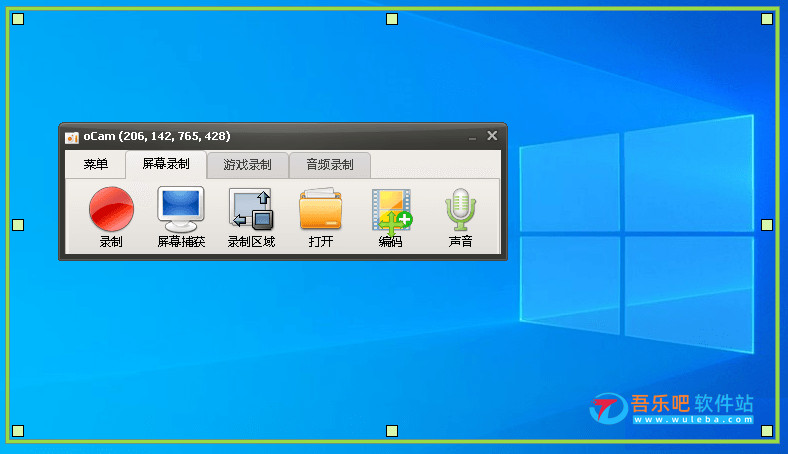Click the bottom-center resize handle of capture frame
788x454 pixels.
tap(392, 432)
